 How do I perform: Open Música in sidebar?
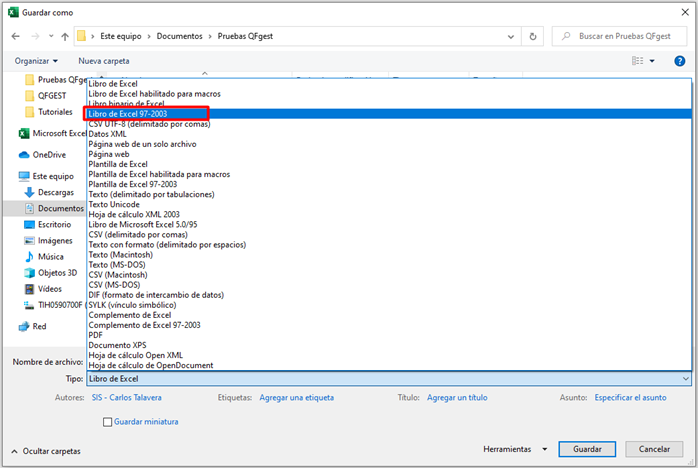[44, 256]
